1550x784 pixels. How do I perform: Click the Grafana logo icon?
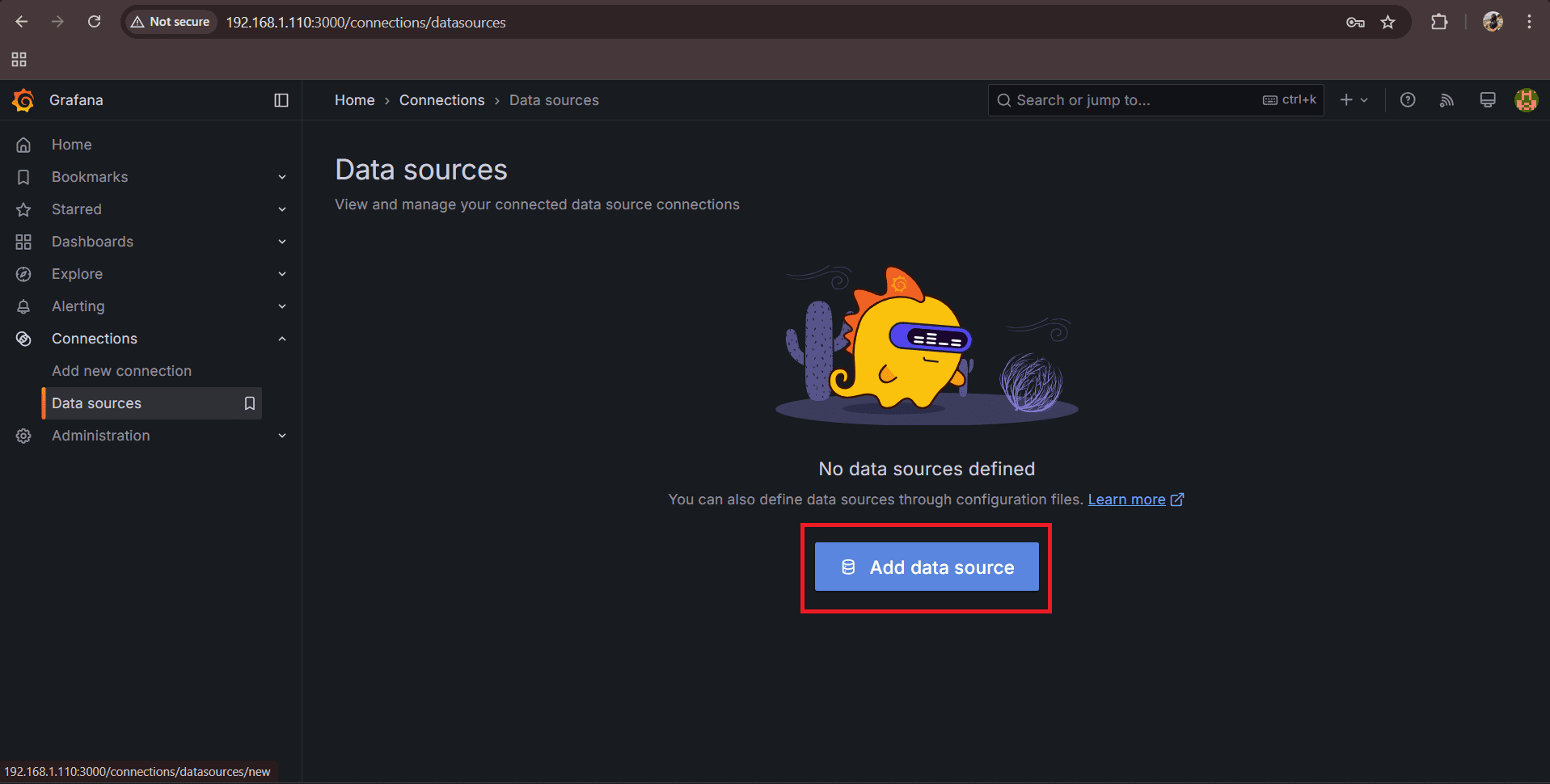pos(23,100)
